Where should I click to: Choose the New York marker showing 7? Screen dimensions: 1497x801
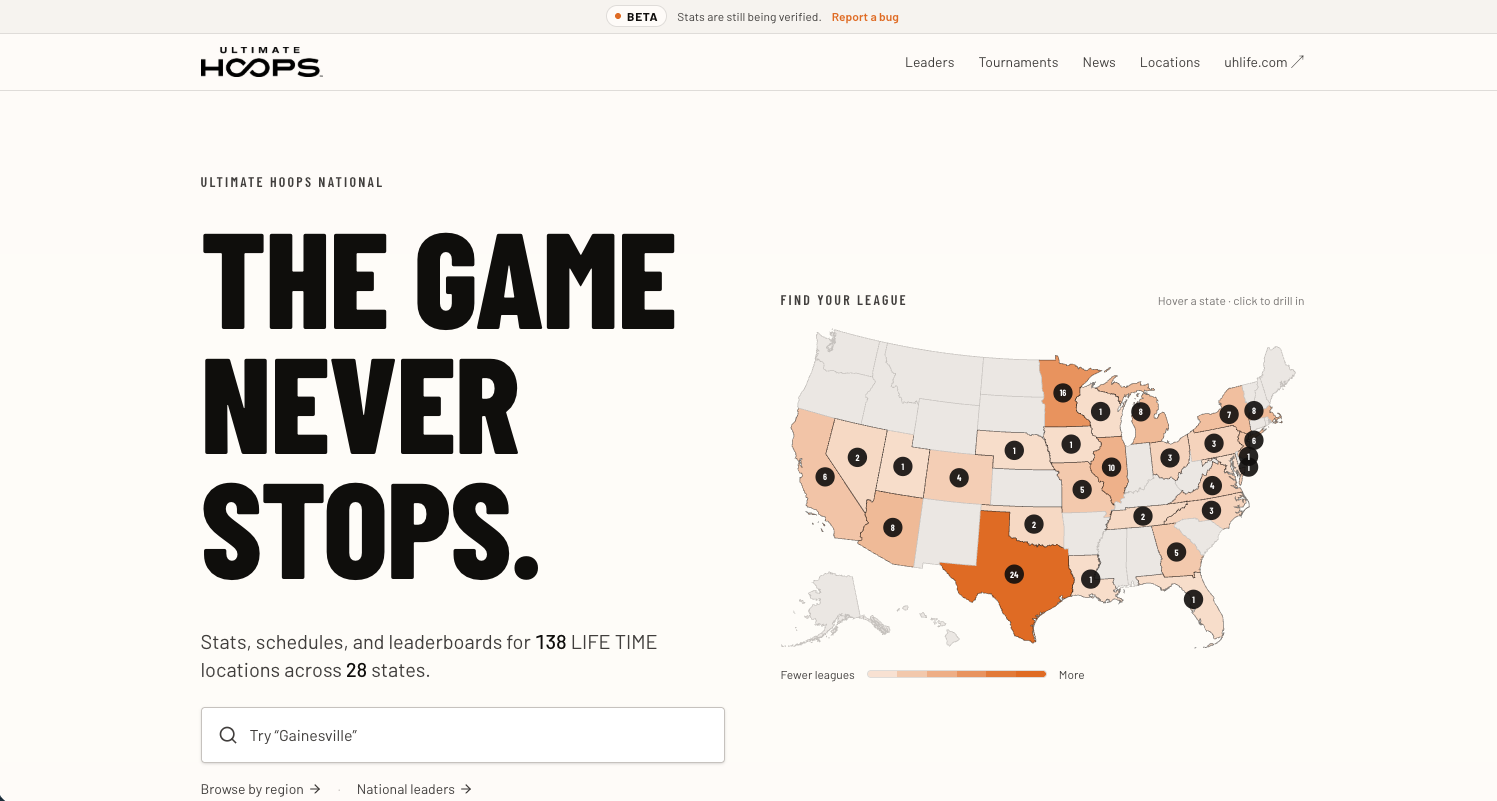(x=1229, y=415)
